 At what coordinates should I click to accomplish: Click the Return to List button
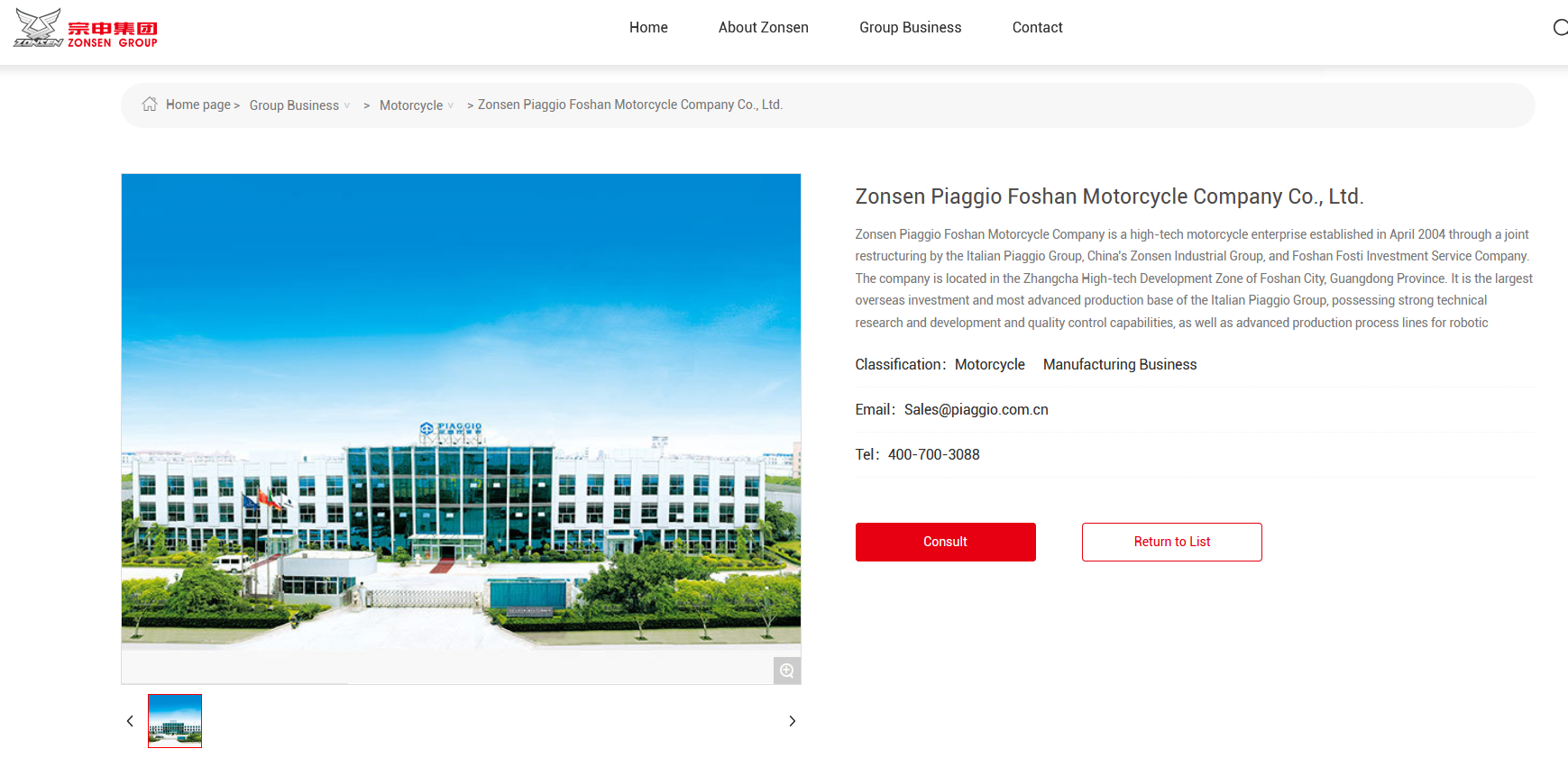pos(1172,542)
